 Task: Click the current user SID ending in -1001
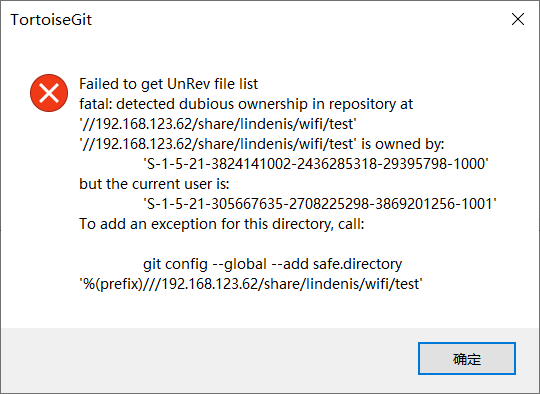tap(320, 204)
